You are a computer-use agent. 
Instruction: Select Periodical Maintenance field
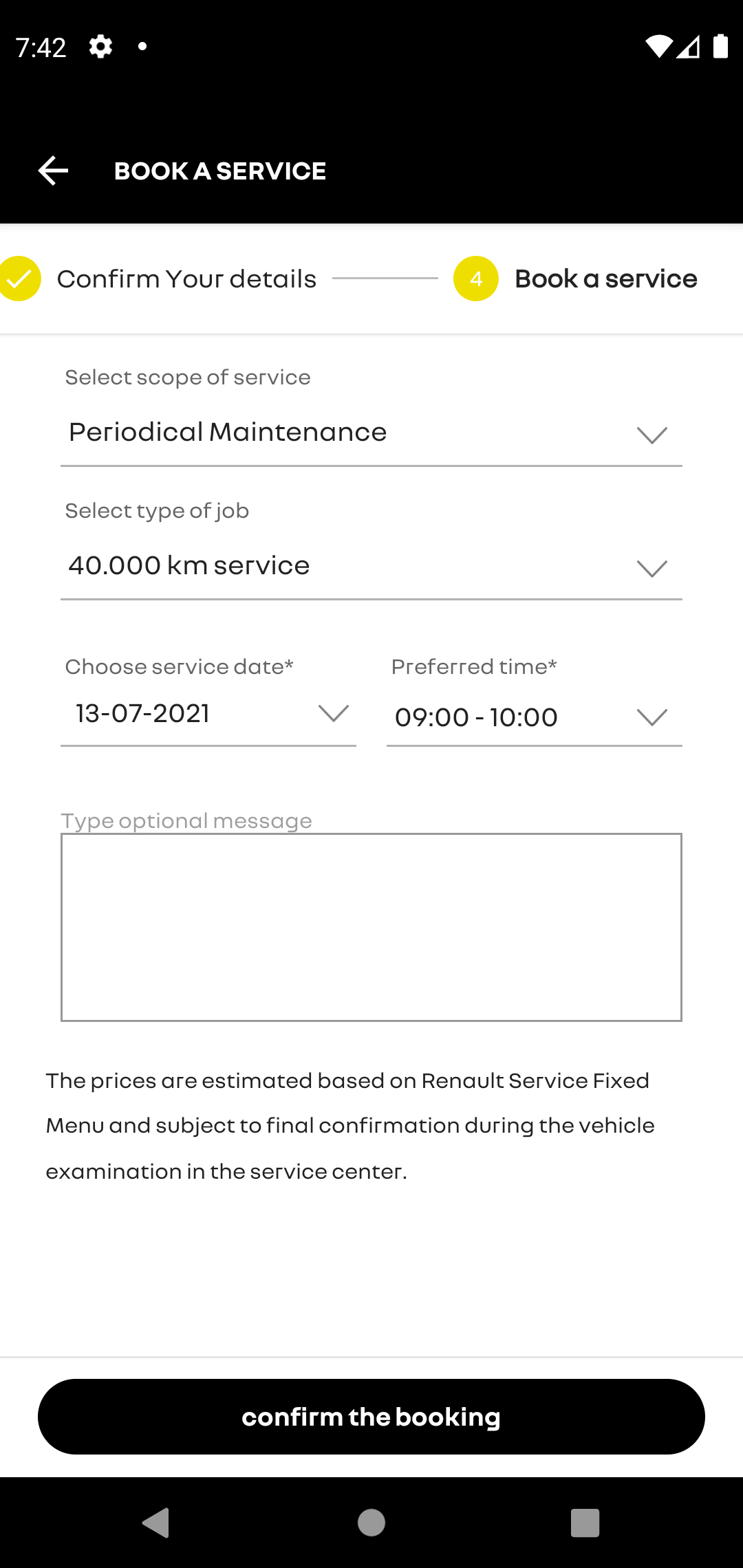[x=371, y=433]
